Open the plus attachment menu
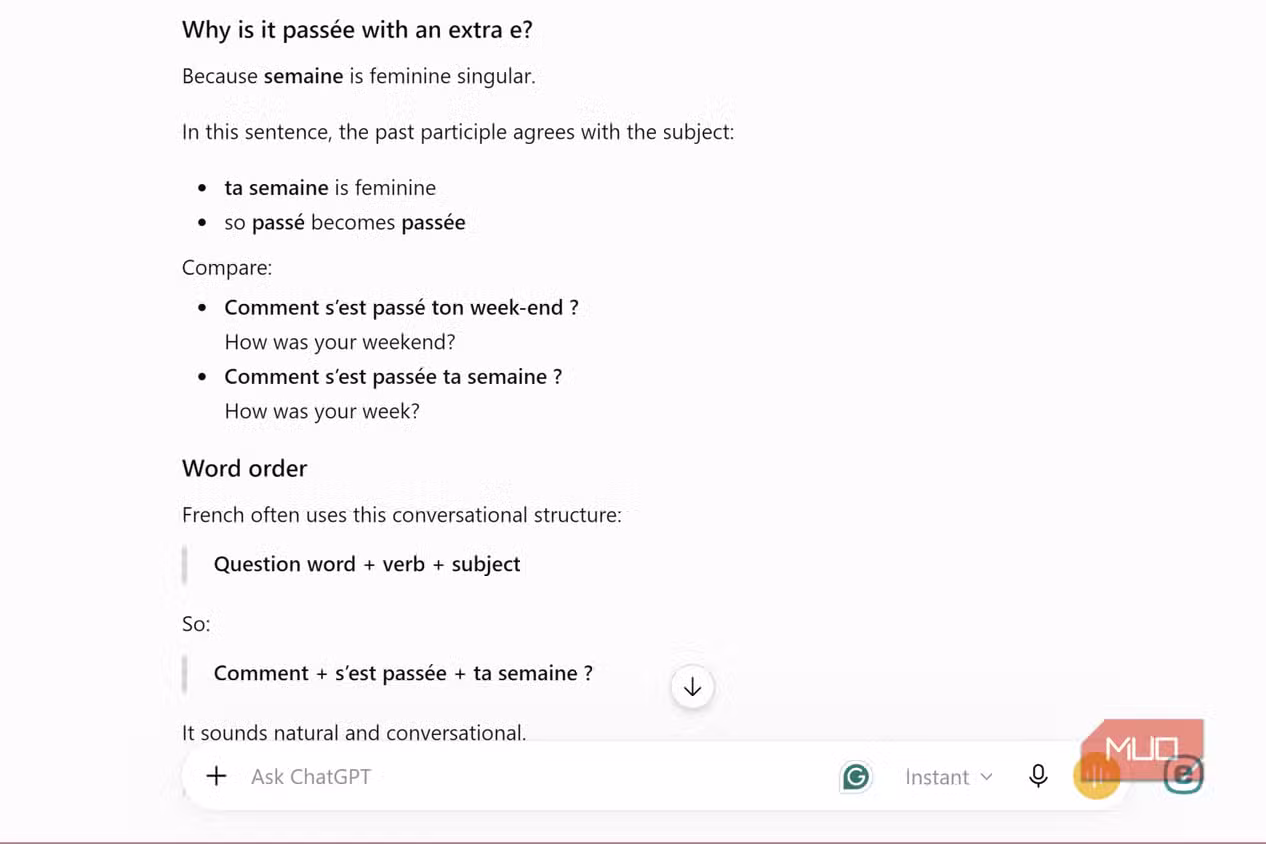1266x844 pixels. tap(216, 776)
